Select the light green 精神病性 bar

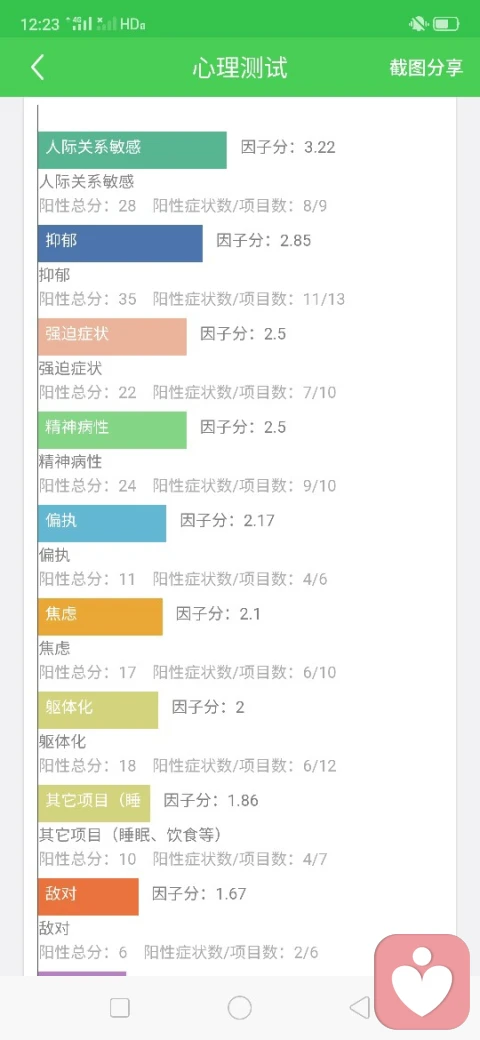(112, 430)
